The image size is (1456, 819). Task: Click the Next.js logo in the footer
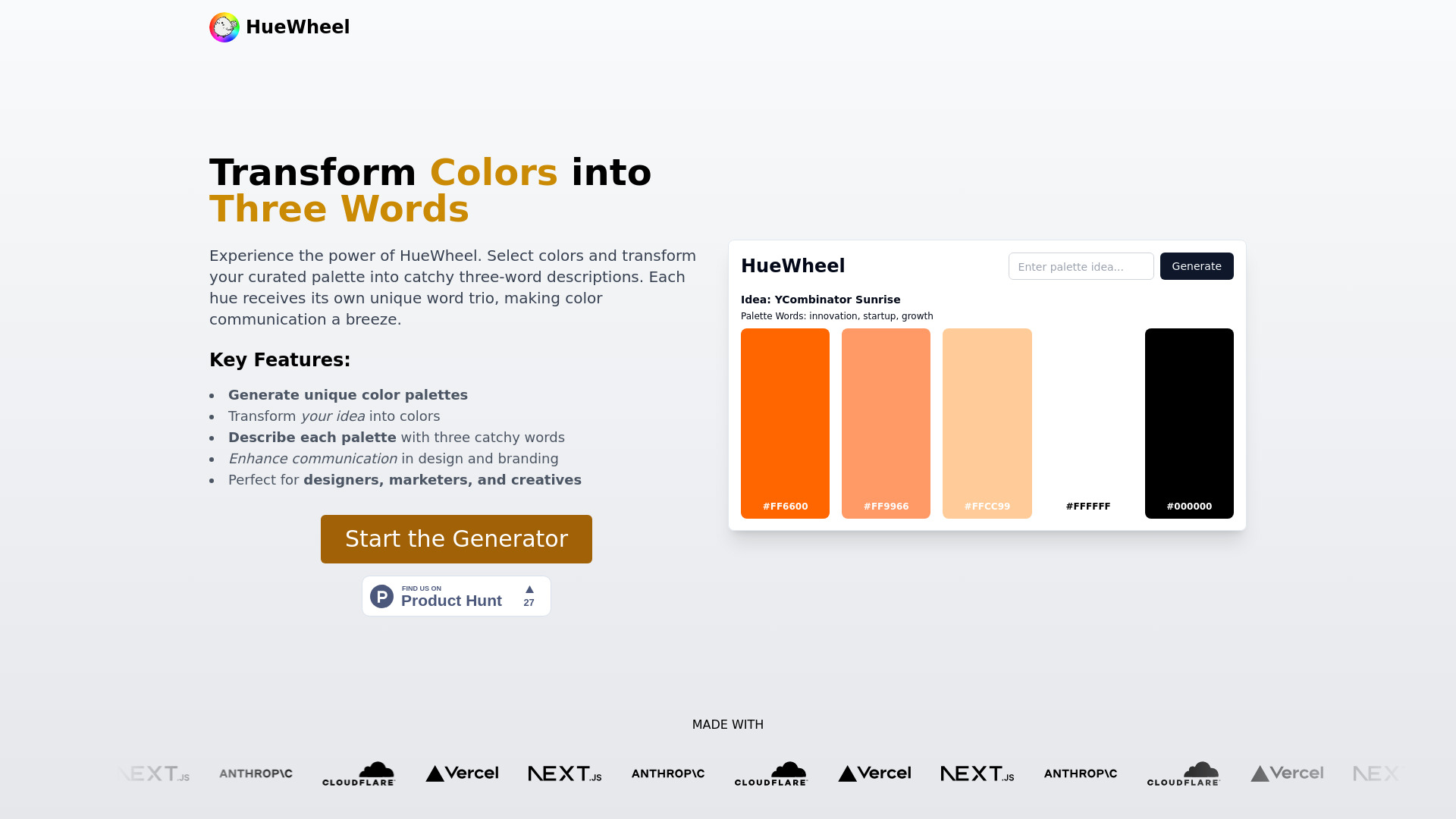point(565,773)
